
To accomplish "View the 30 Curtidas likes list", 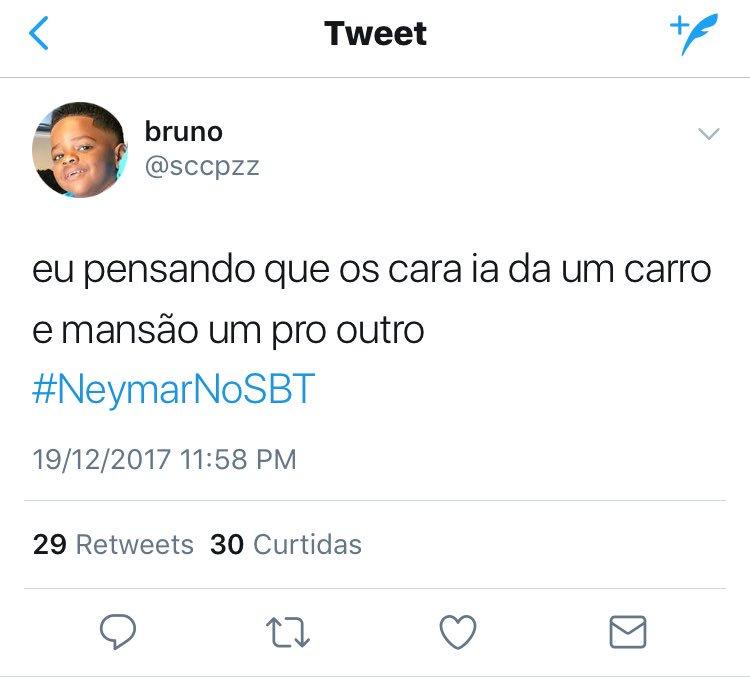I will pos(286,544).
